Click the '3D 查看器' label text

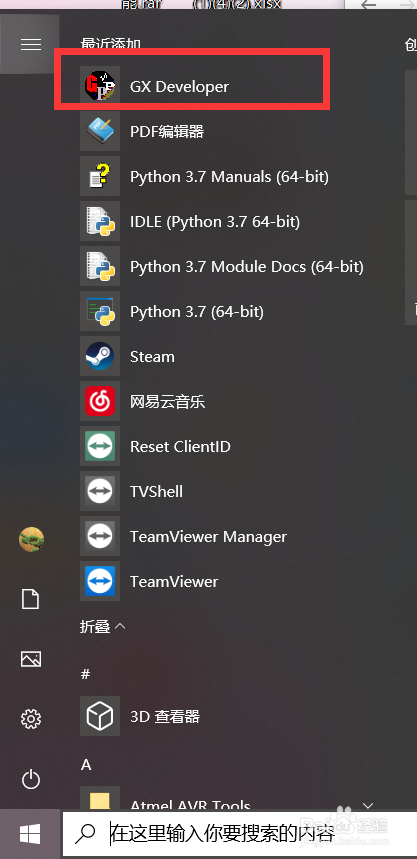[x=165, y=716]
